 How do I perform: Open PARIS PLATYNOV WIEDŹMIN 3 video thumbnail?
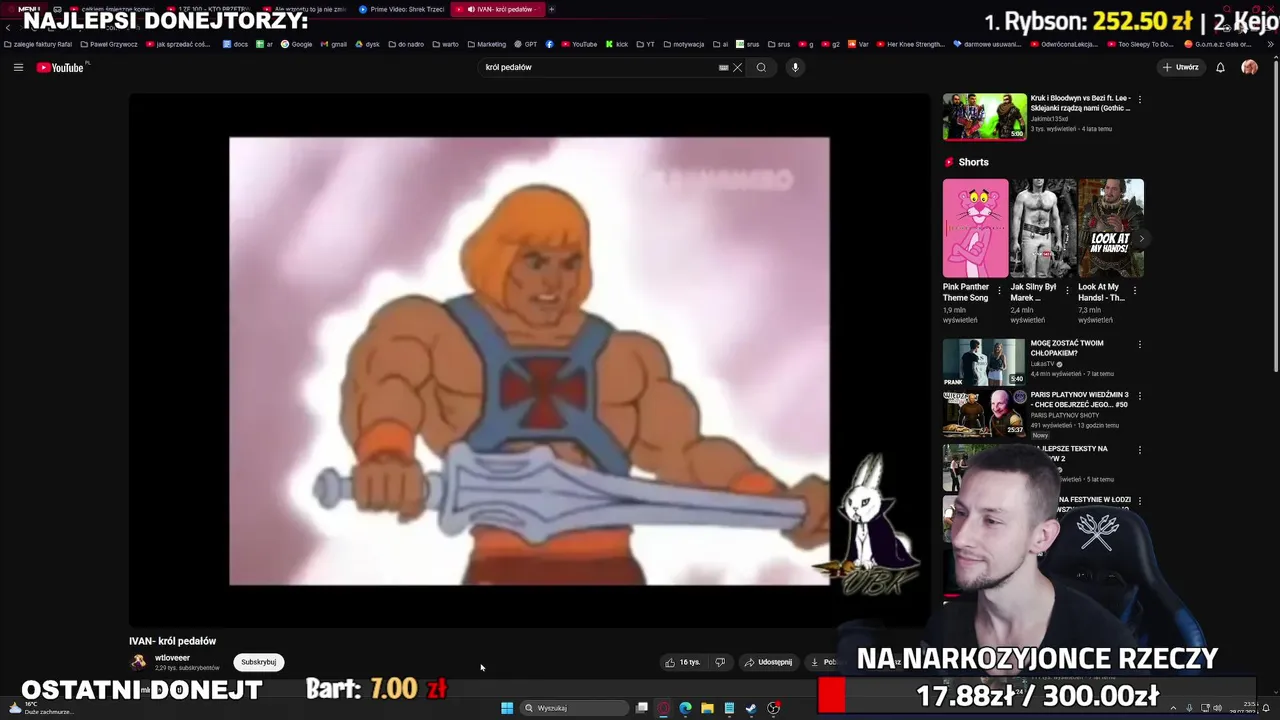[x=984, y=414]
